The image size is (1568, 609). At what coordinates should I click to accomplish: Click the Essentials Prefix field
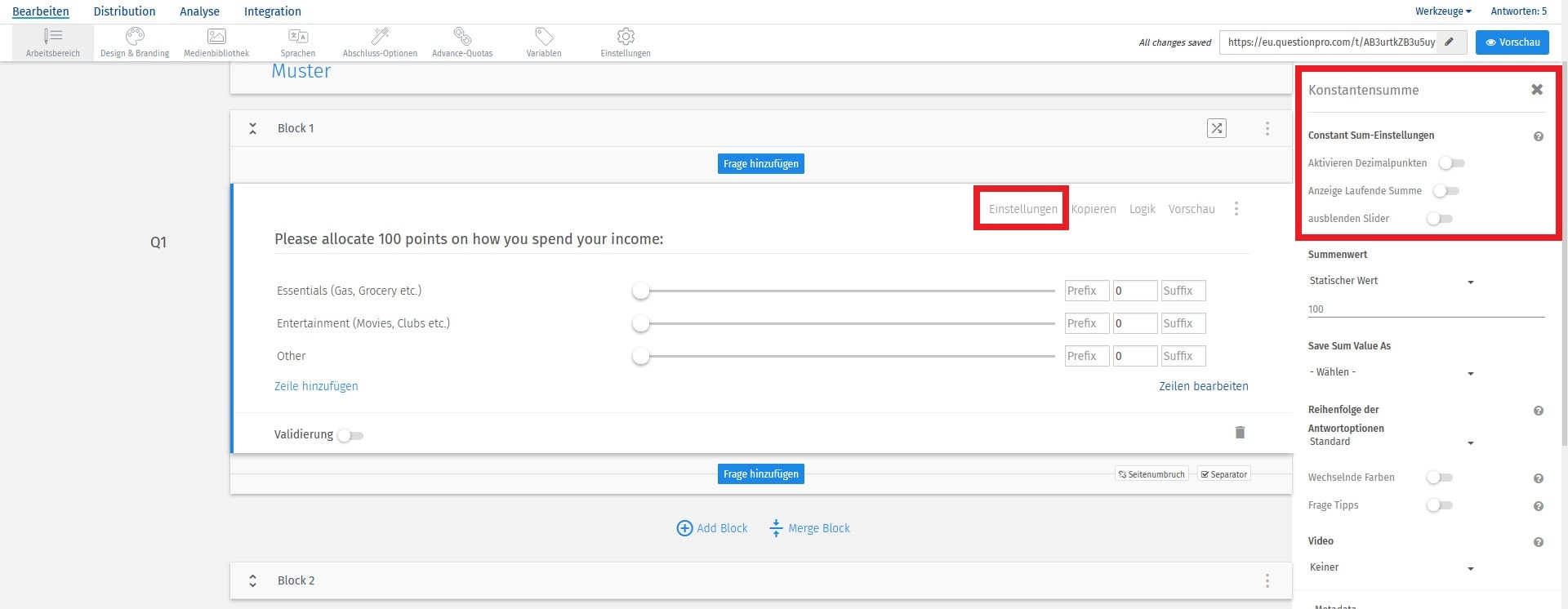click(x=1087, y=291)
